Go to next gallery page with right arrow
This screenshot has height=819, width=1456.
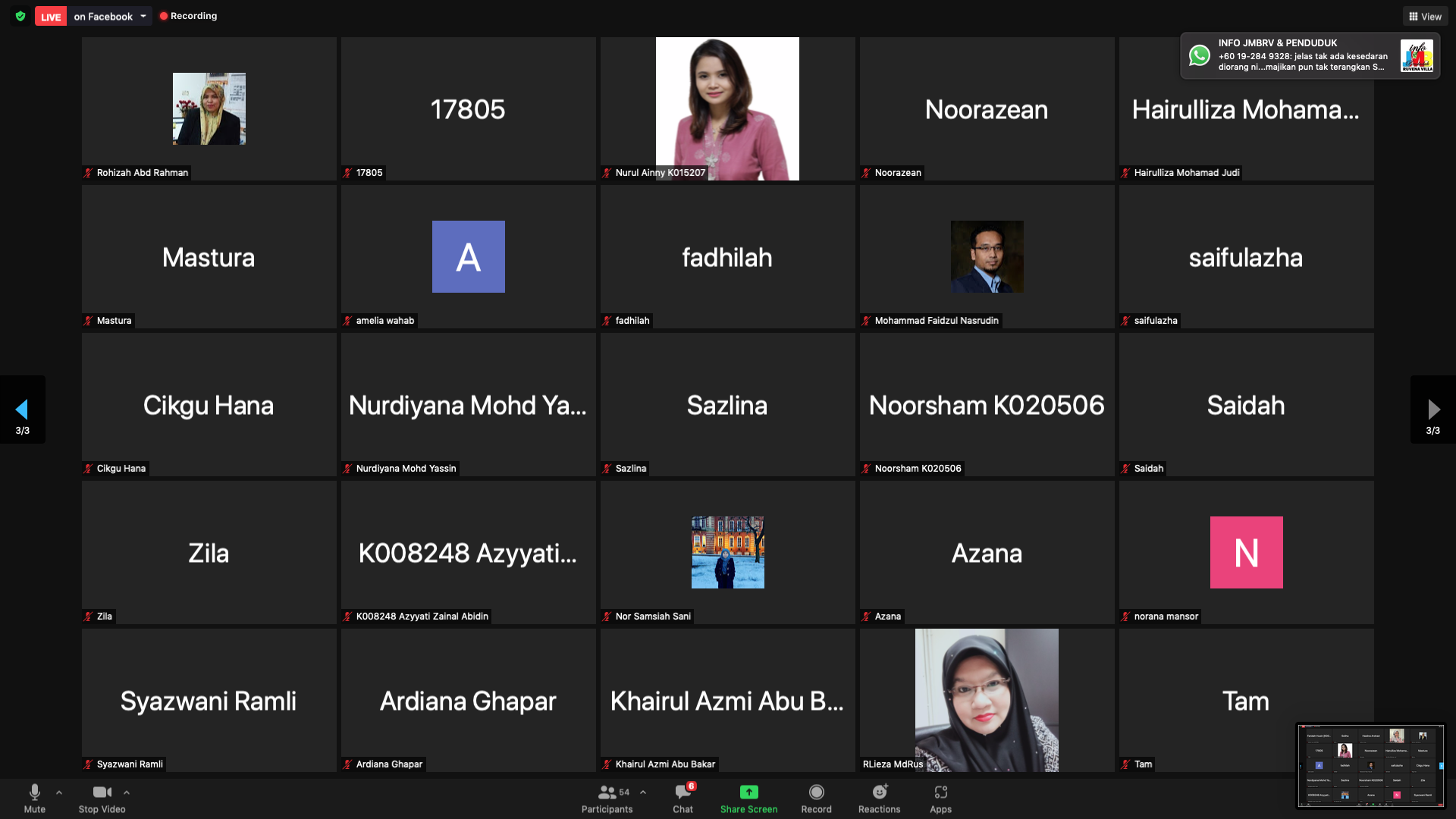tap(1433, 409)
